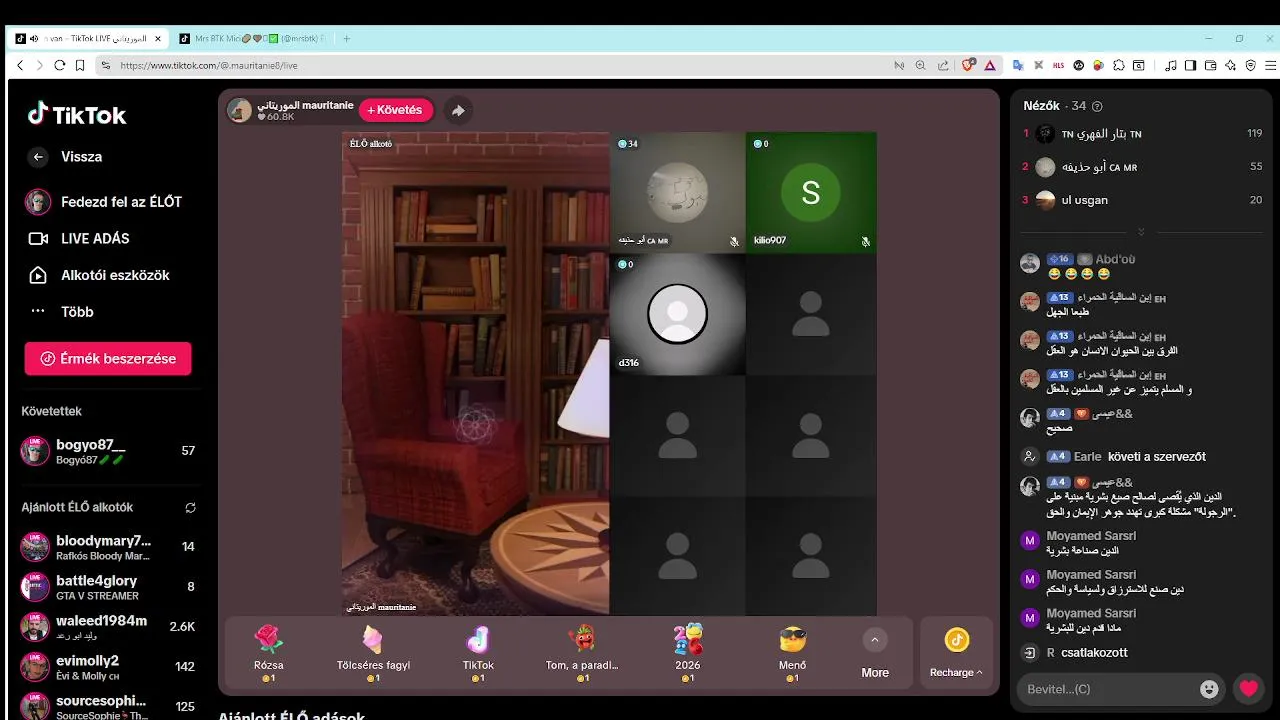Open the browser hamburger menu
This screenshot has height=720, width=1280.
(1270, 65)
